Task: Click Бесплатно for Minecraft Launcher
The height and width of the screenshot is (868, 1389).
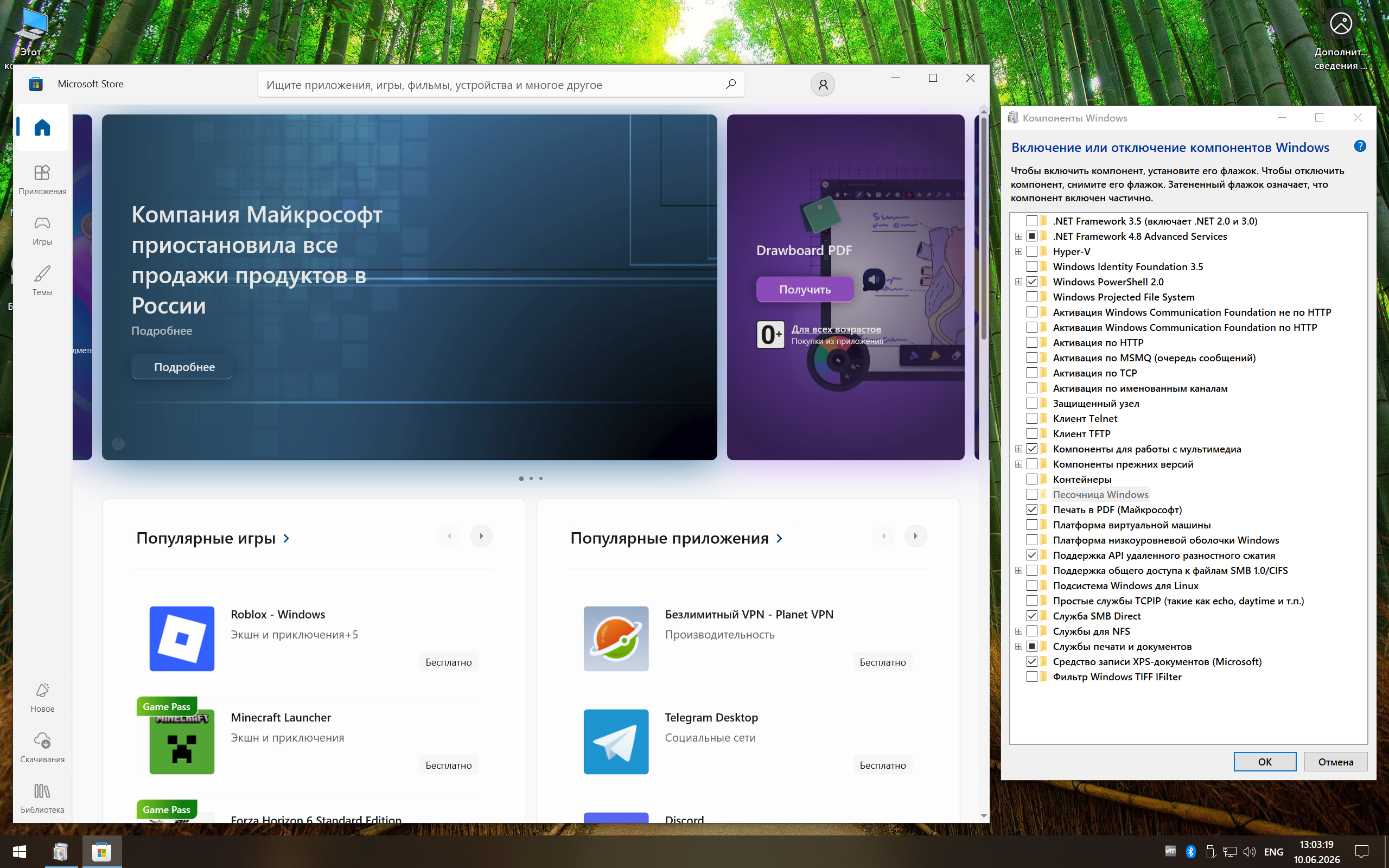Action: point(448,765)
